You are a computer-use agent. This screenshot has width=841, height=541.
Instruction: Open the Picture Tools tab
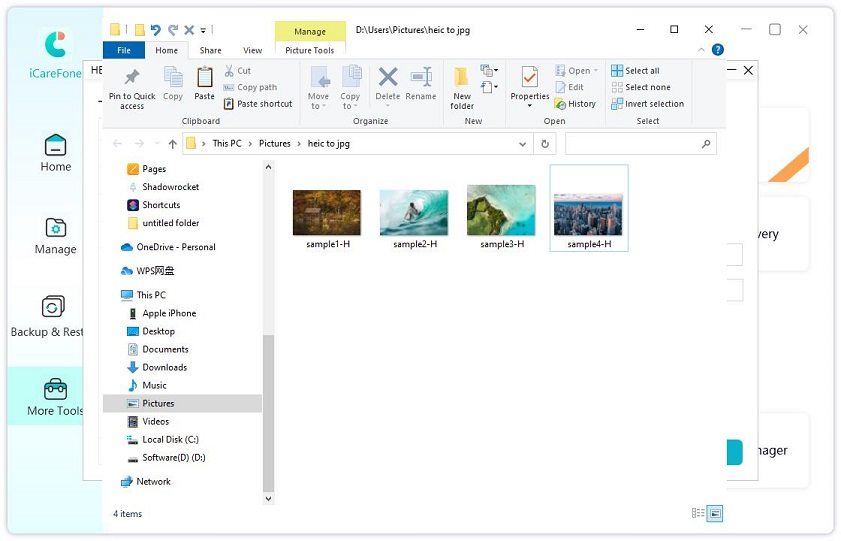click(309, 50)
